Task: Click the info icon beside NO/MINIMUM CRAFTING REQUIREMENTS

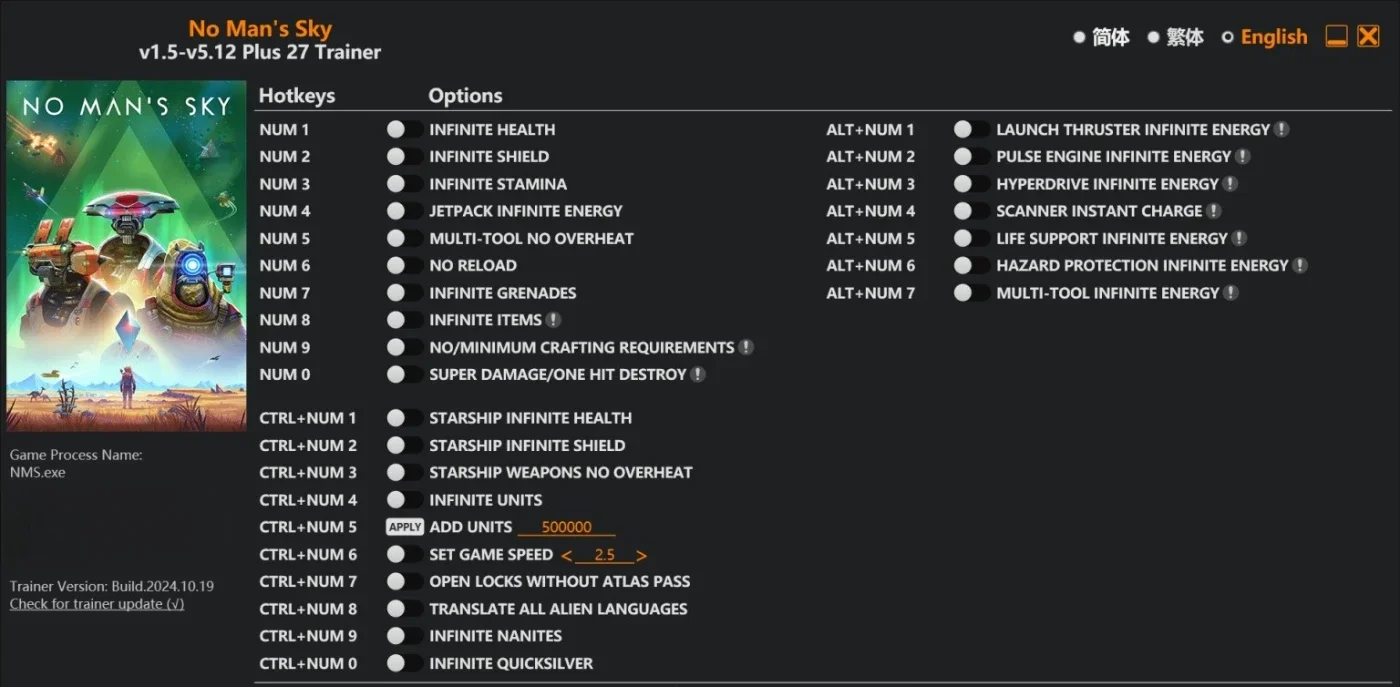Action: [x=746, y=347]
